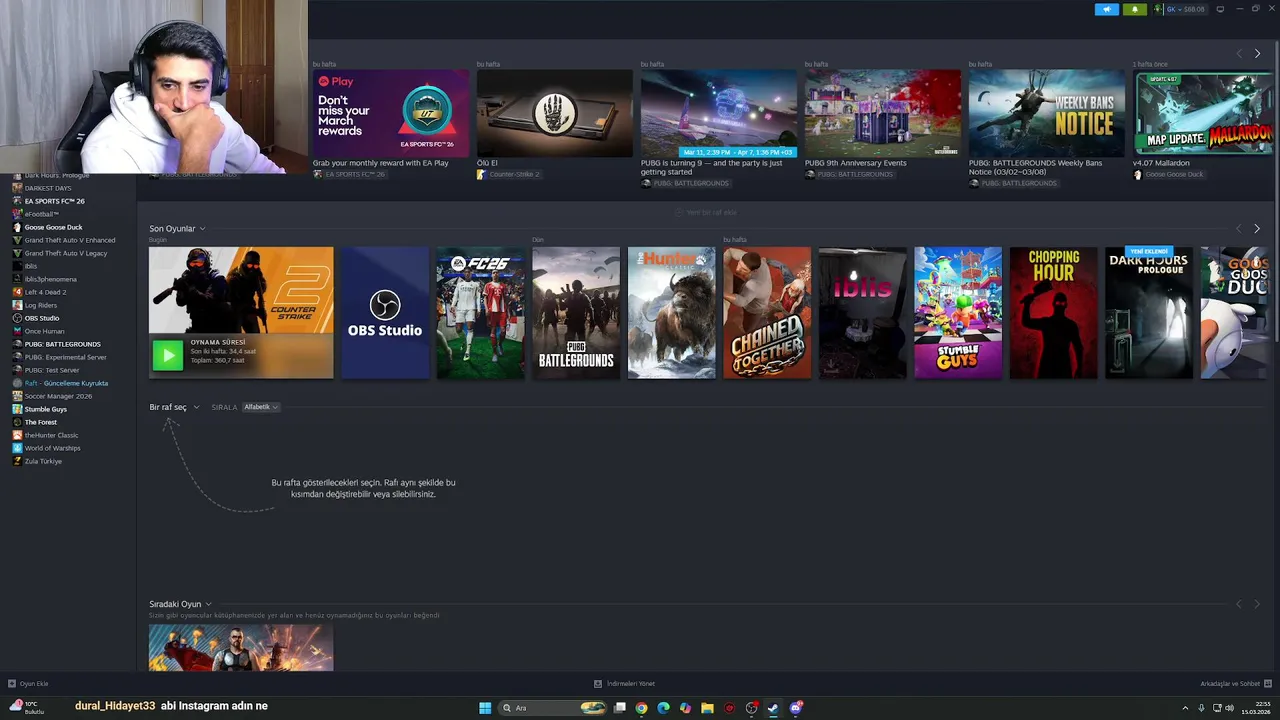Open 'PUBG: BATTLEGROUNDS Weekly Bans Notice' news
The height and width of the screenshot is (720, 1280).
pos(1047,112)
